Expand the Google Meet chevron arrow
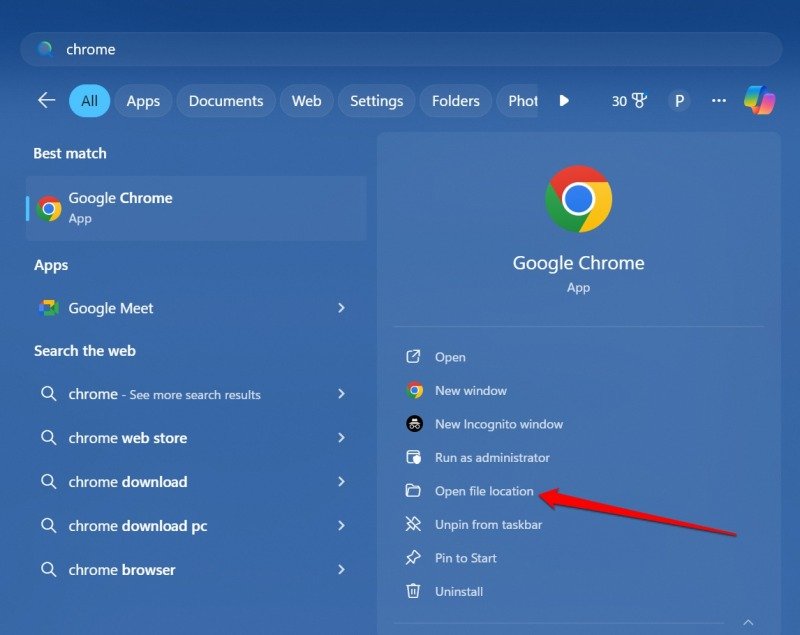Screen dimensions: 800x635 coord(341,308)
